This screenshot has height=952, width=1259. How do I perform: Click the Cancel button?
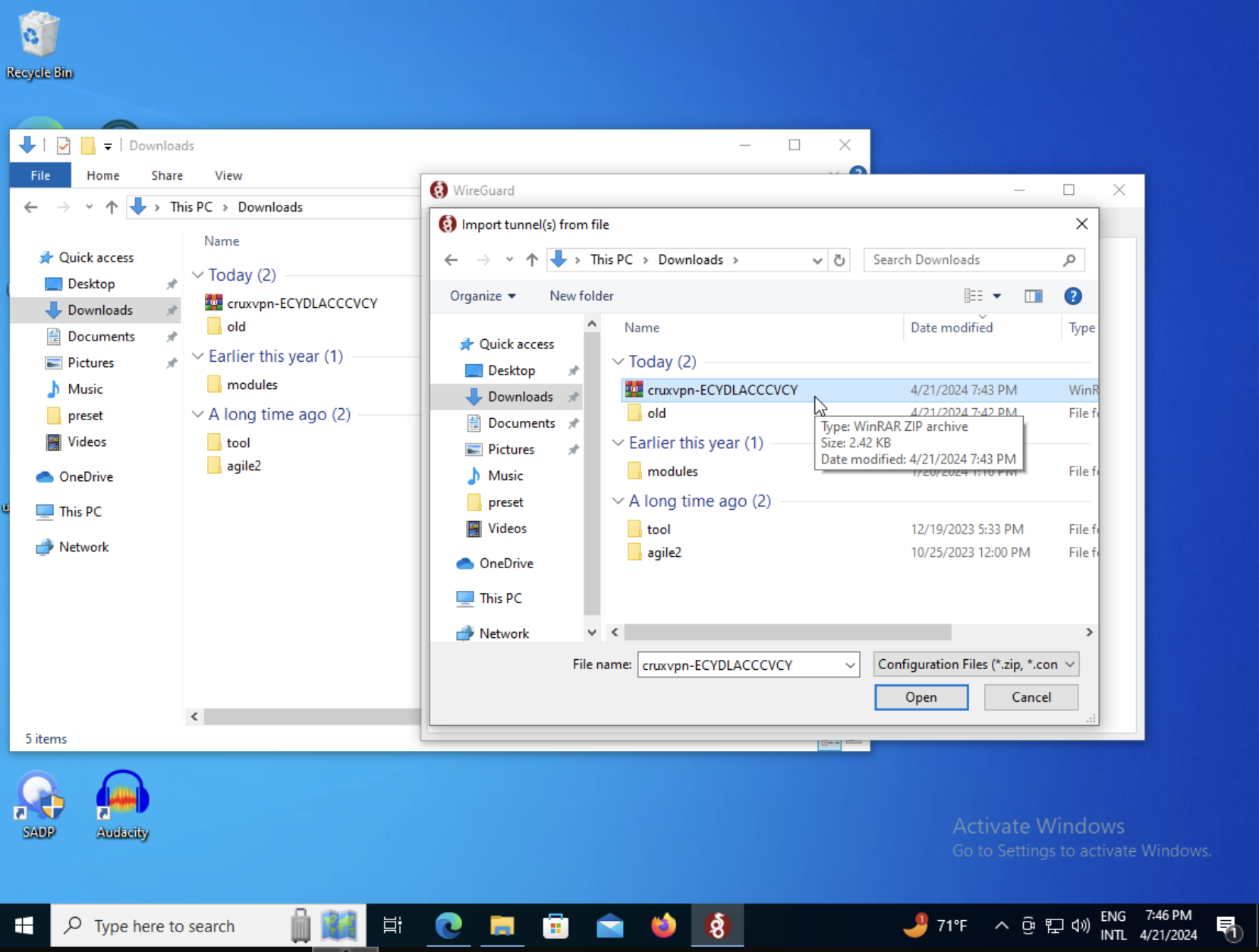(1031, 697)
